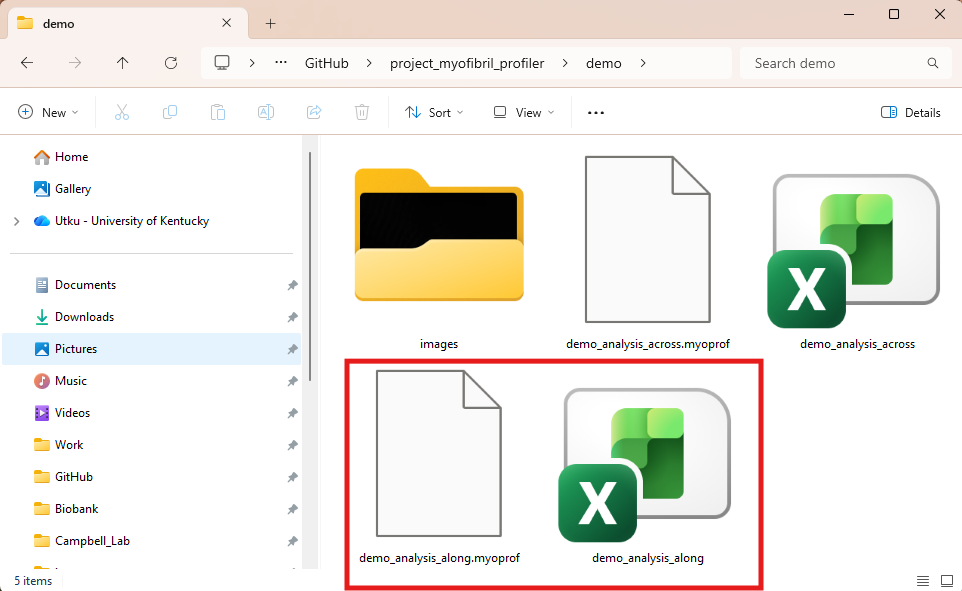Select Pictures in the sidebar

click(x=152, y=349)
